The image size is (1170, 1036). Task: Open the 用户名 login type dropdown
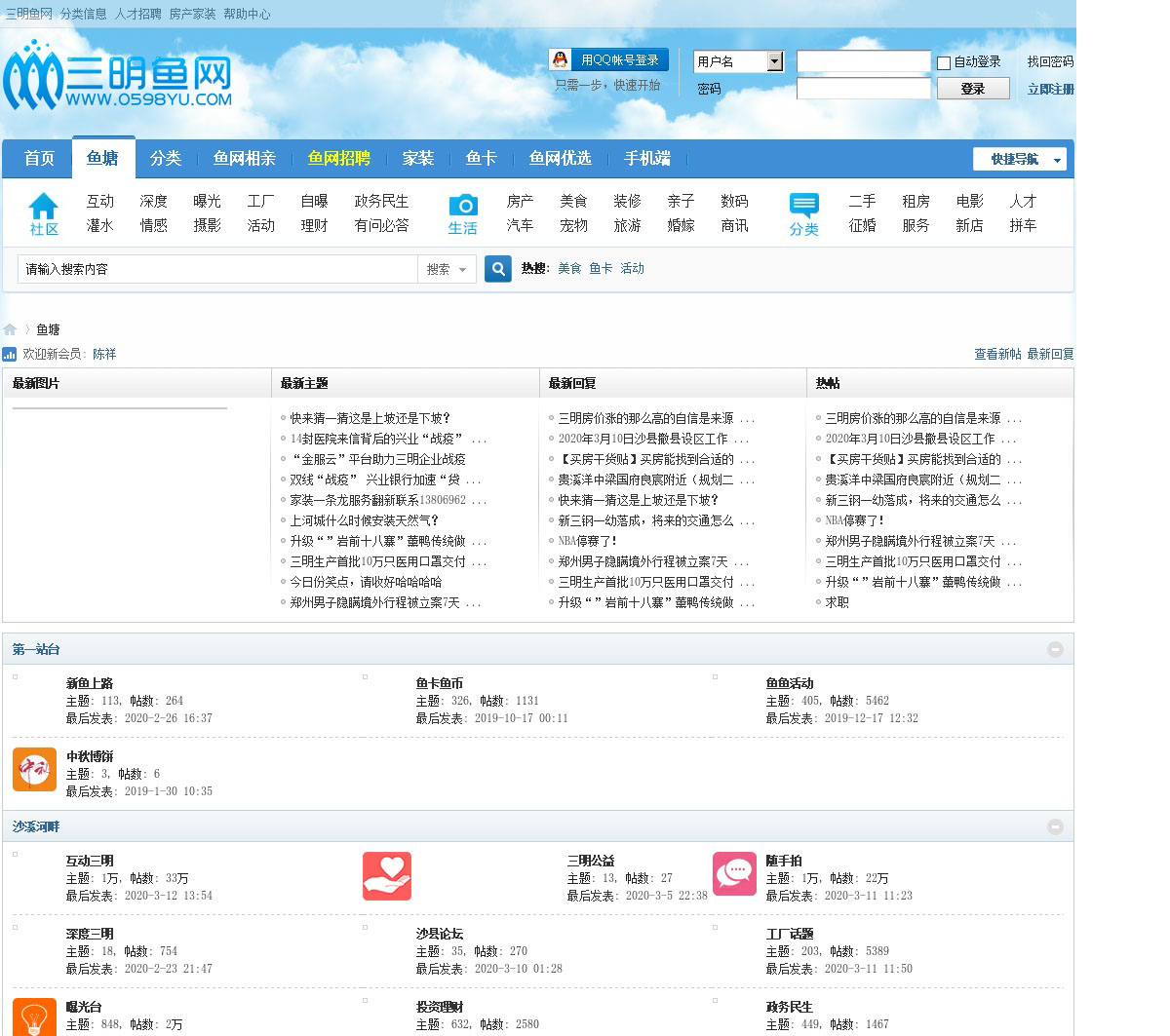click(x=775, y=62)
